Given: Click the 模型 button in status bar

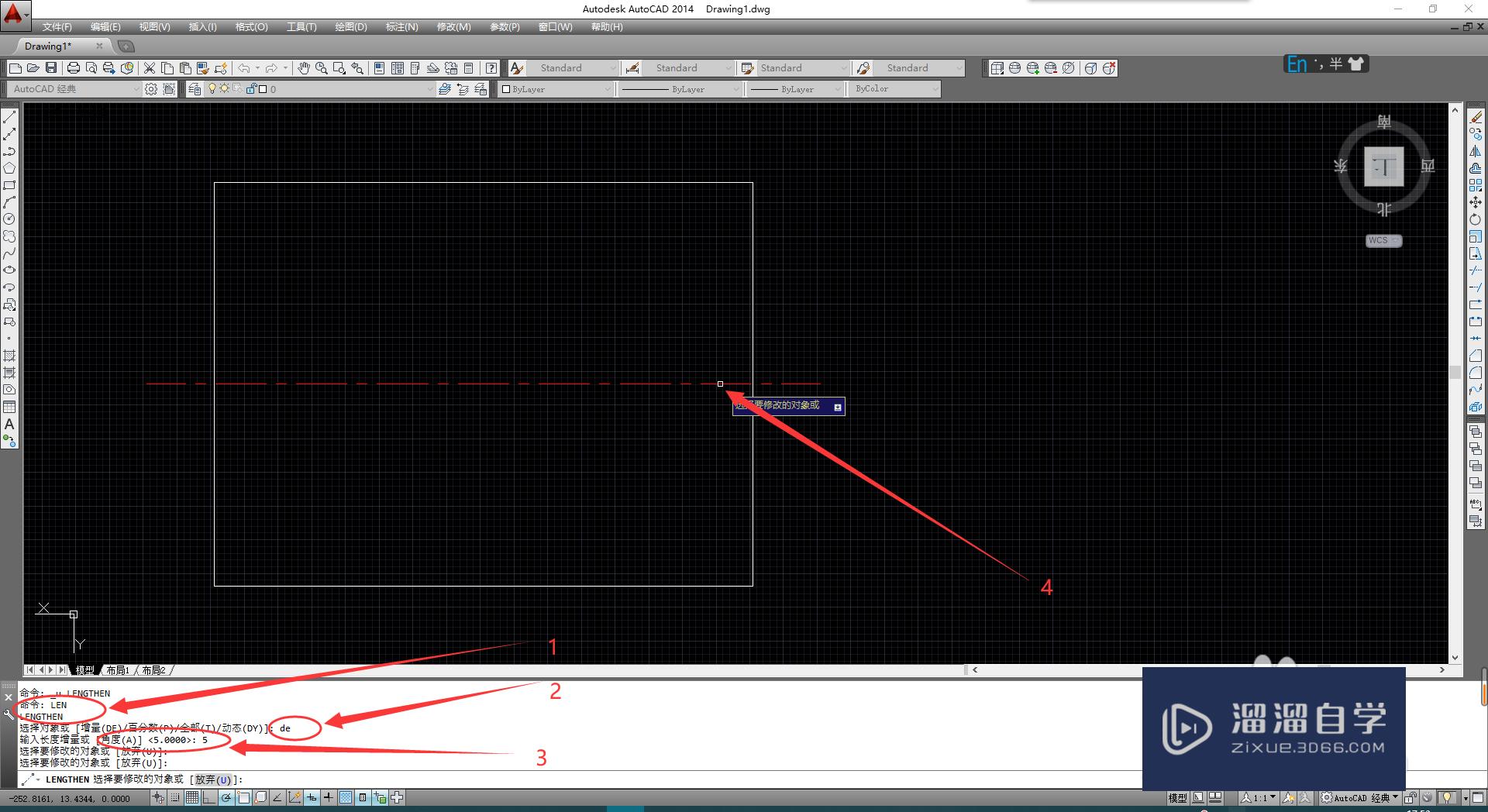Looking at the screenshot, I should [1177, 797].
